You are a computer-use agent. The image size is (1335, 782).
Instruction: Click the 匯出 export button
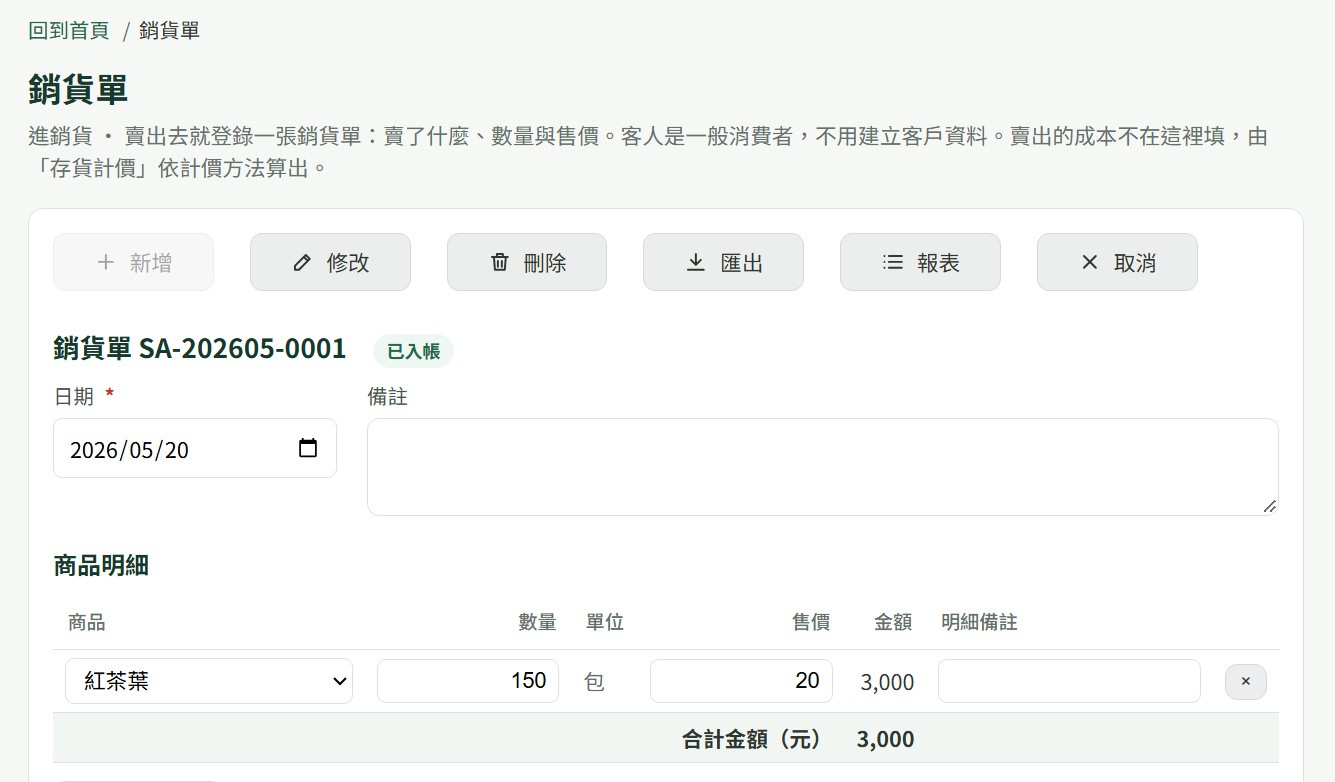(x=723, y=262)
